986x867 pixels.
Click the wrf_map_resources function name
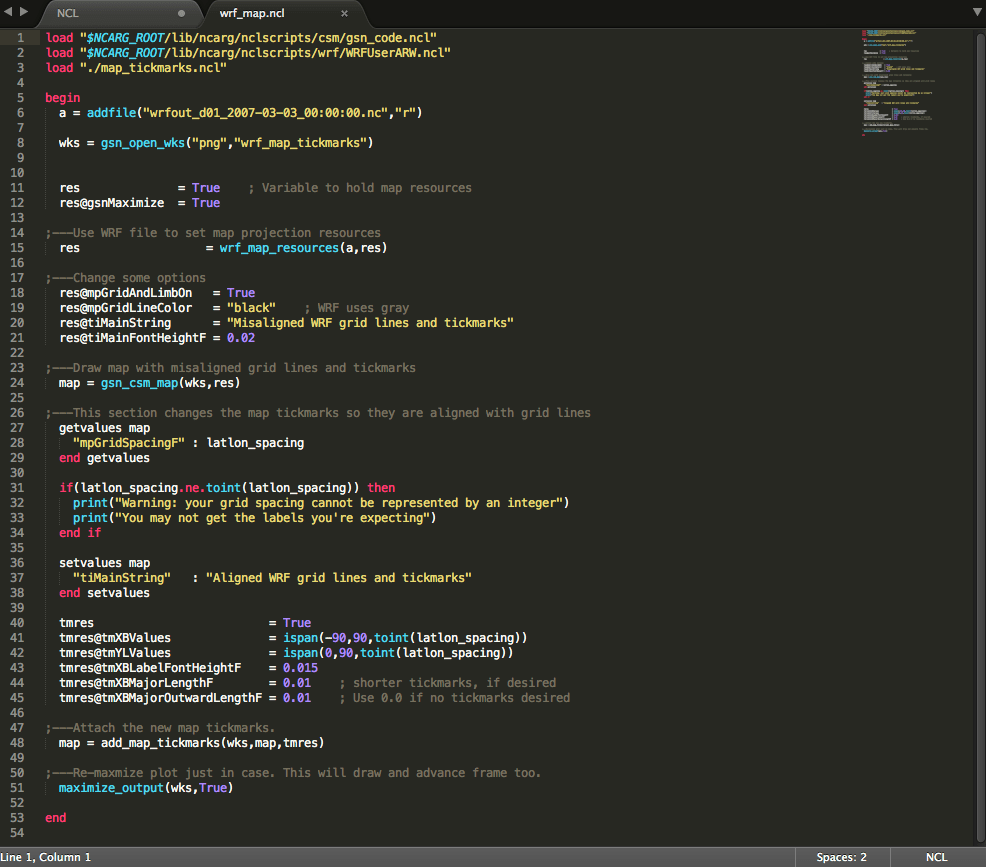coord(279,248)
